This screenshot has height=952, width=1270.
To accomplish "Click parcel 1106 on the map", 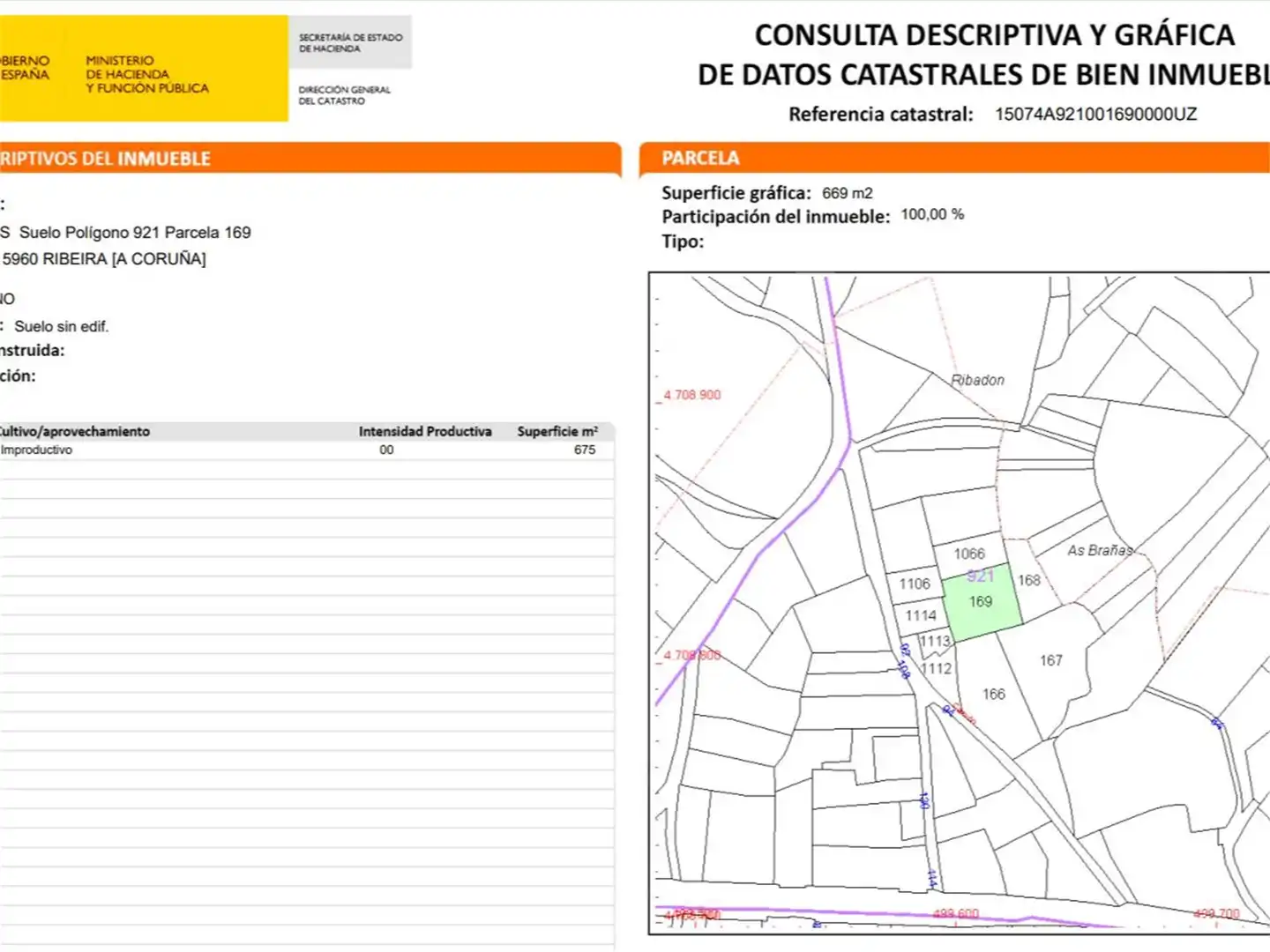I will click(x=915, y=584).
